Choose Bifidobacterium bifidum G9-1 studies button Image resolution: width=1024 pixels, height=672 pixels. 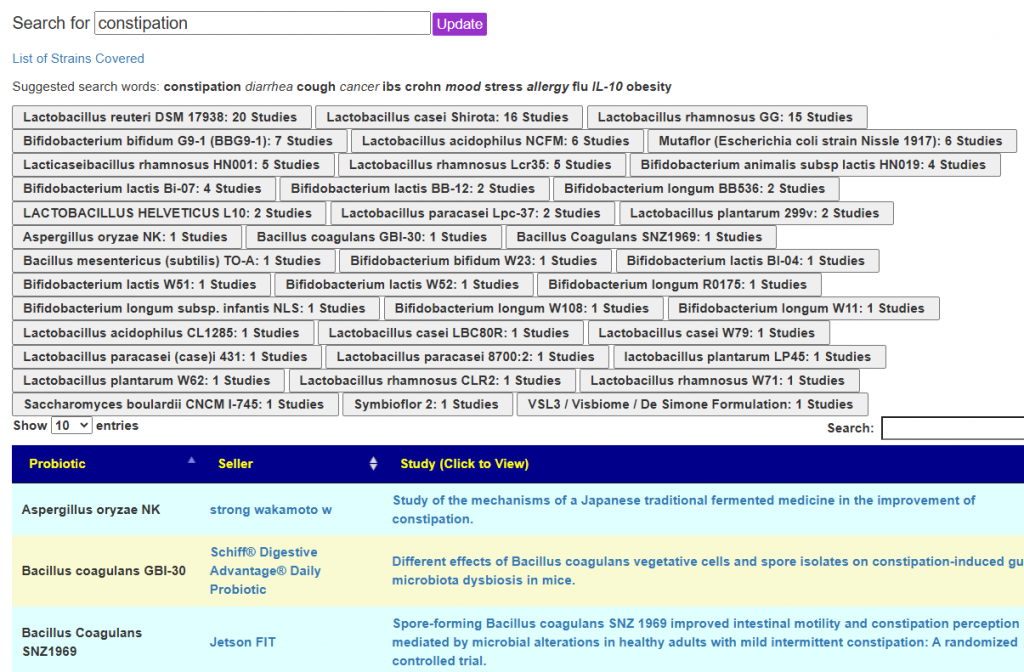[x=178, y=141]
